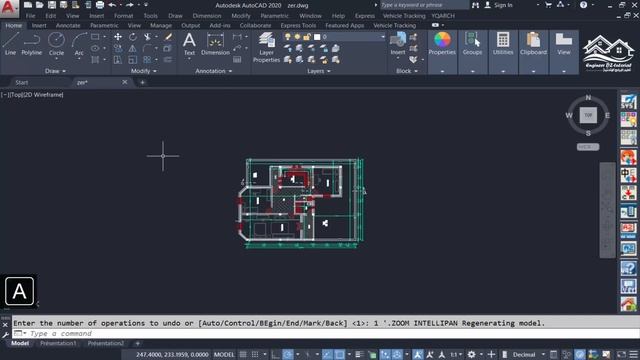
Task: Toggle the layer lightbulb on/off icon
Action: coord(287,37)
